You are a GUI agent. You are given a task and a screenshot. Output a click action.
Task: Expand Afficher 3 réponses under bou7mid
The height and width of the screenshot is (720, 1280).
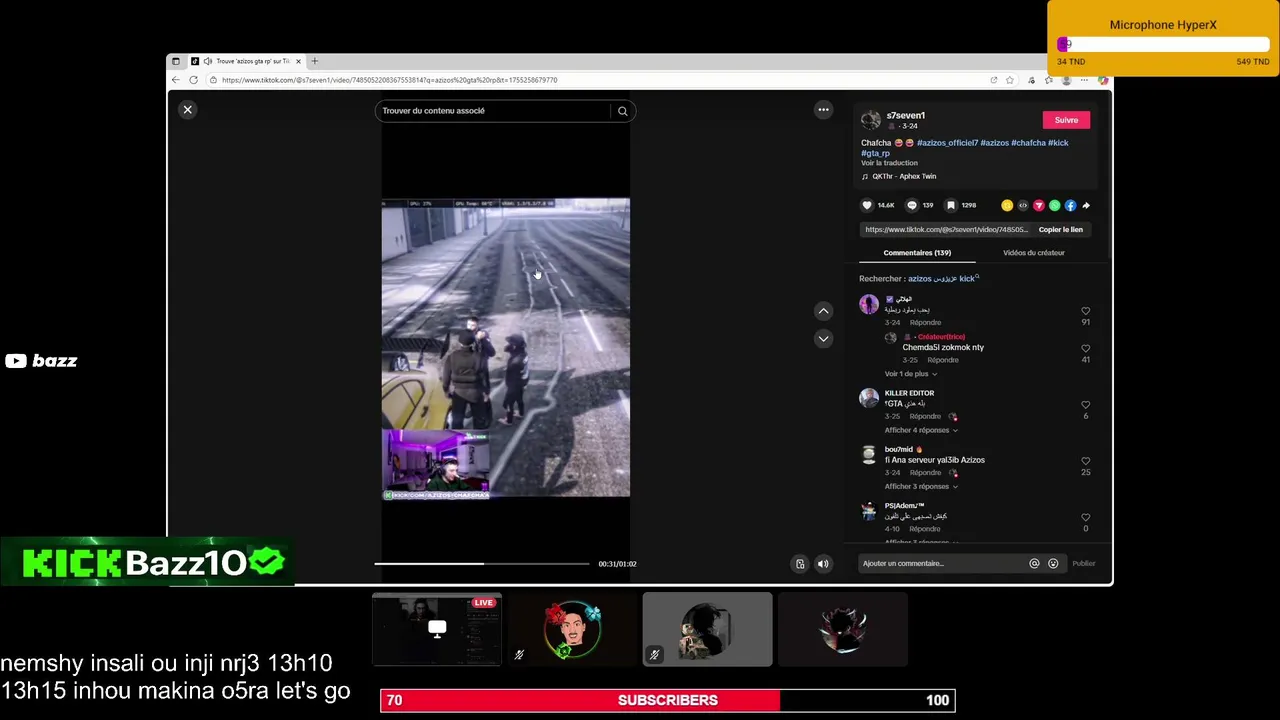921,486
